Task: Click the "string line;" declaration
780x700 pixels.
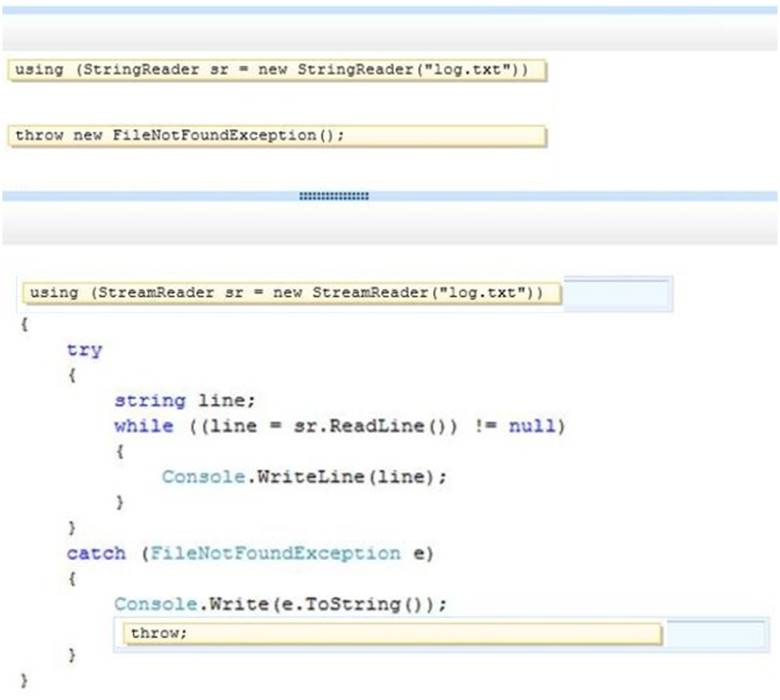Action: 185,400
